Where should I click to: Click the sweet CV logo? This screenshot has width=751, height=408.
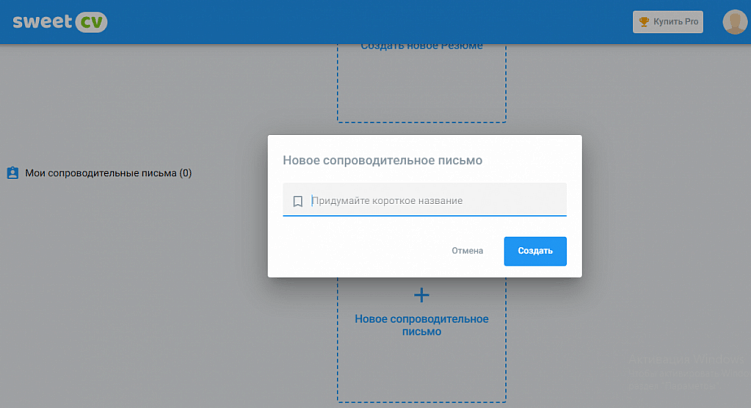[x=60, y=22]
